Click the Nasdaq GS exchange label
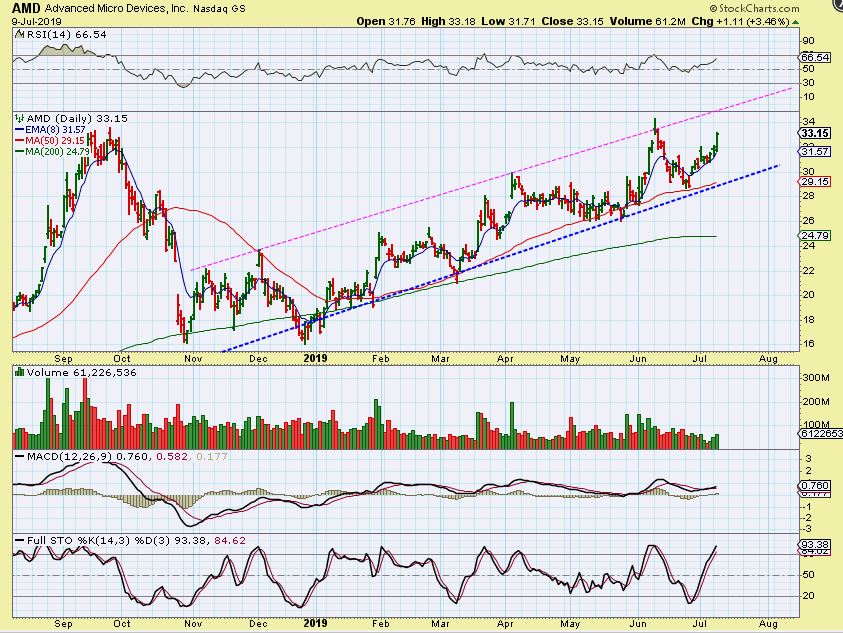 click(218, 9)
